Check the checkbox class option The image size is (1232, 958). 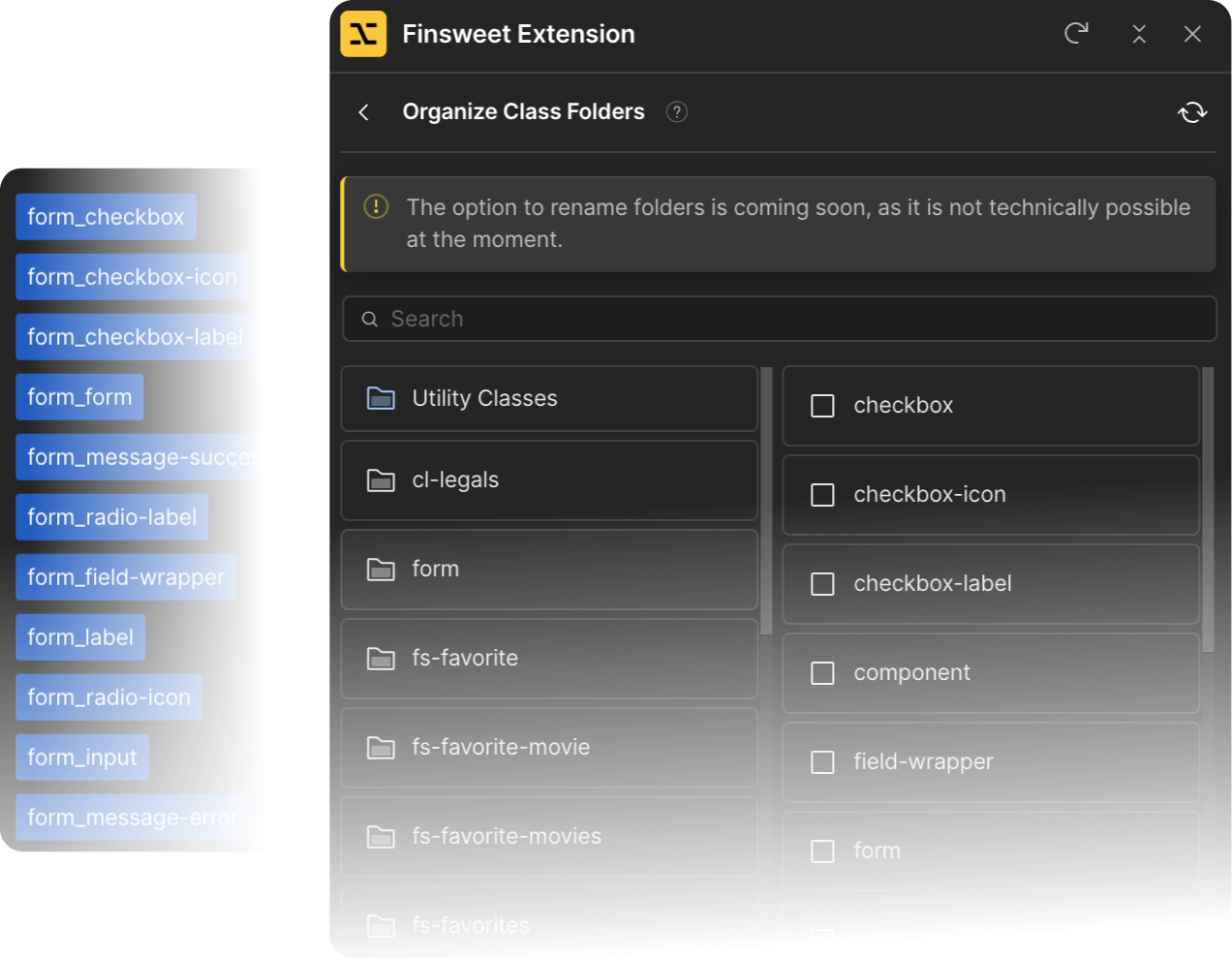coord(822,406)
